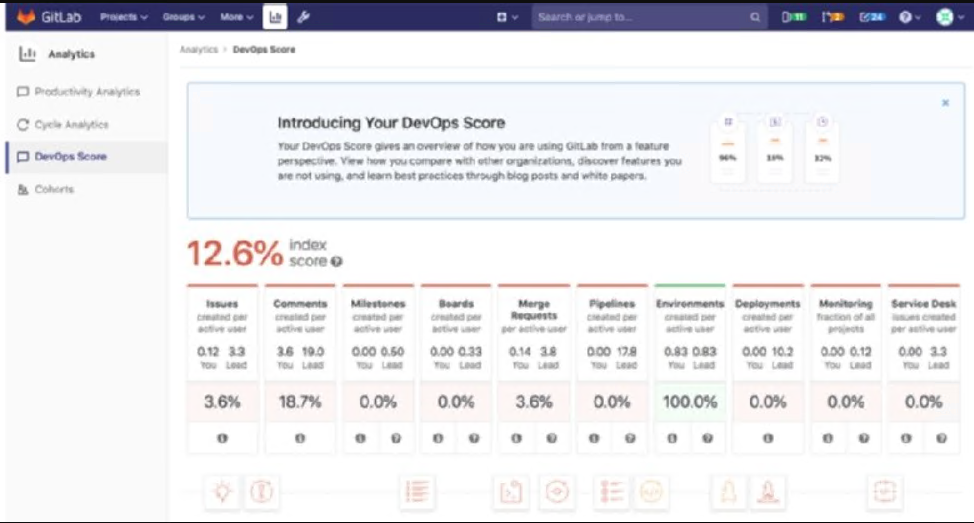Click the lightbulb stage icon
This screenshot has height=523, width=974.
pyautogui.click(x=222, y=492)
